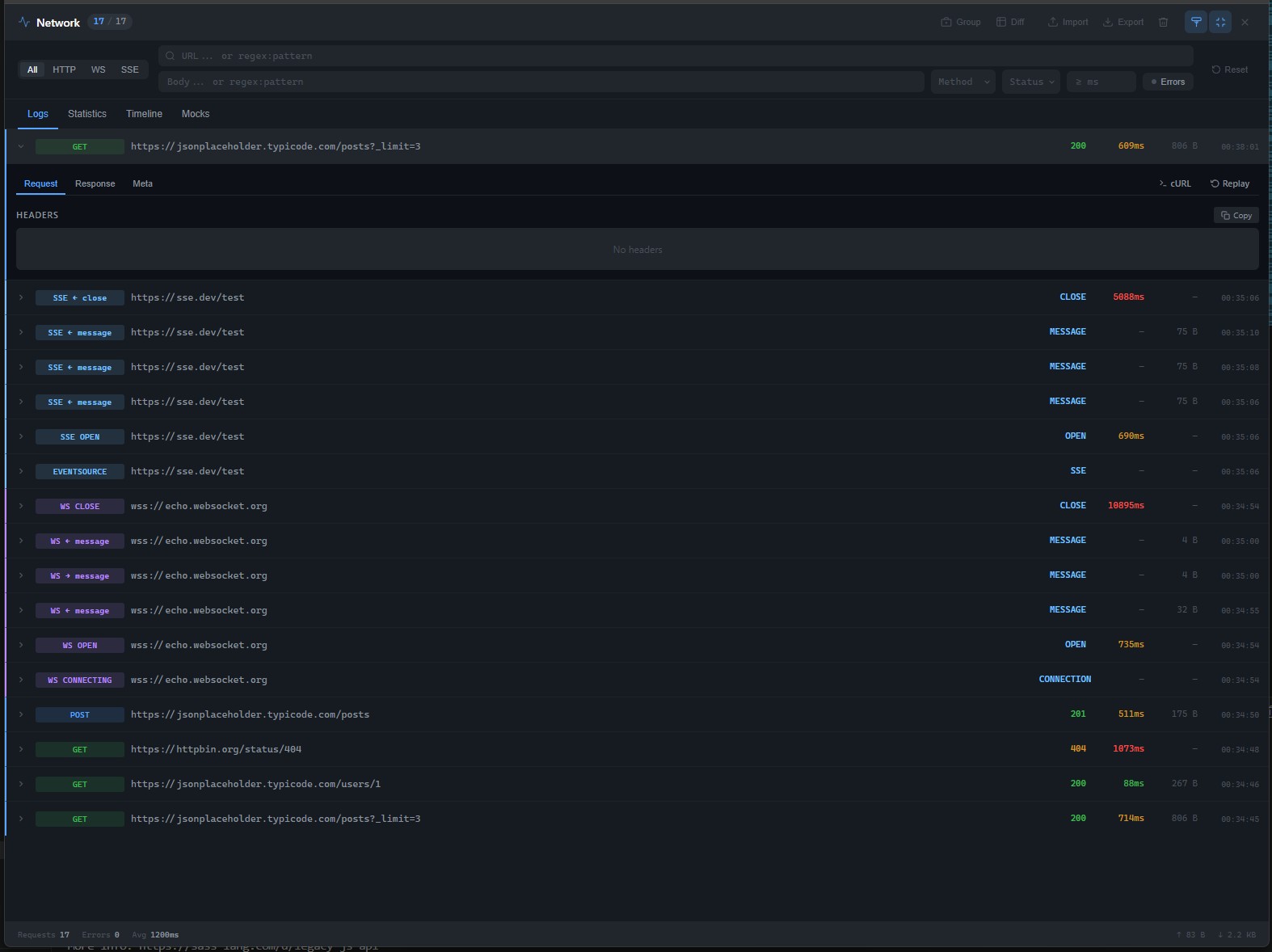Click the Replay button

point(1229,183)
